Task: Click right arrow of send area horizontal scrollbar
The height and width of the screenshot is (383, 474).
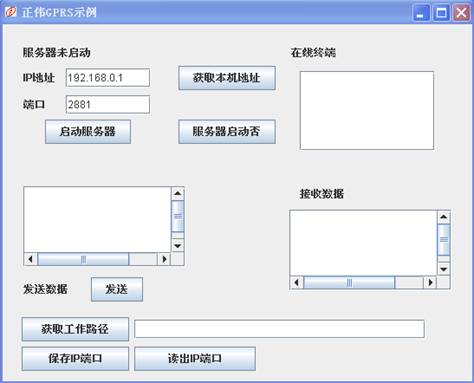Action: tap(164, 259)
